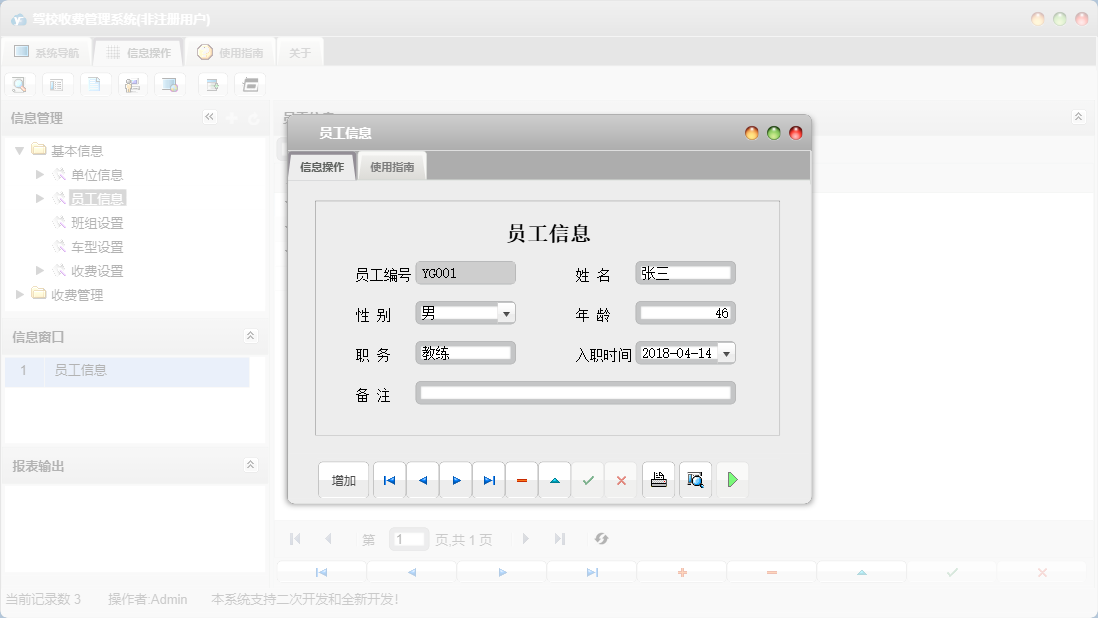Viewport: 1098px width, 618px height.
Task: Jump to the first employee record in the dialog
Action: click(x=389, y=481)
